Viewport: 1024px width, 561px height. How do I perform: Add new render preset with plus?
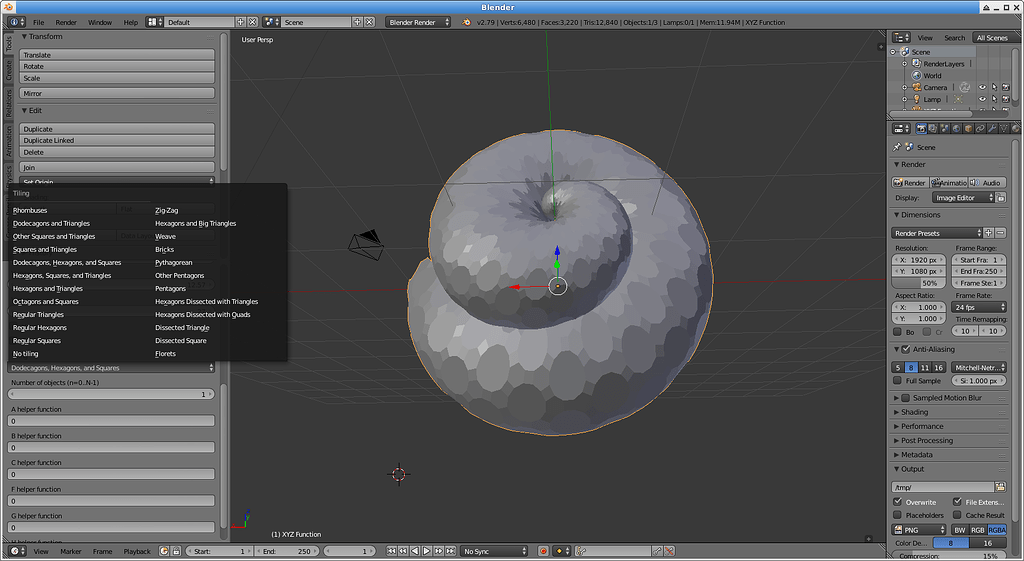(x=989, y=233)
